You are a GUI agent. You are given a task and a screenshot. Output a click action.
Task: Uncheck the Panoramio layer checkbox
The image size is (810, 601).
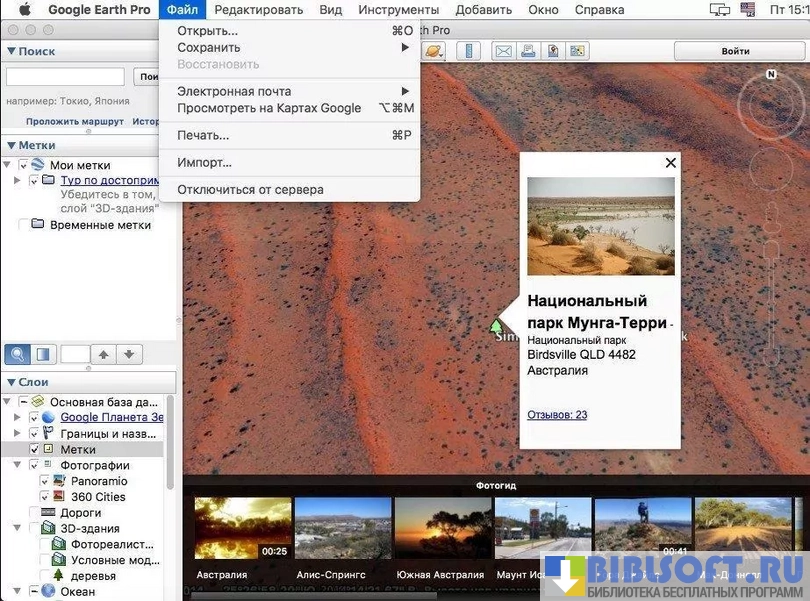(45, 481)
